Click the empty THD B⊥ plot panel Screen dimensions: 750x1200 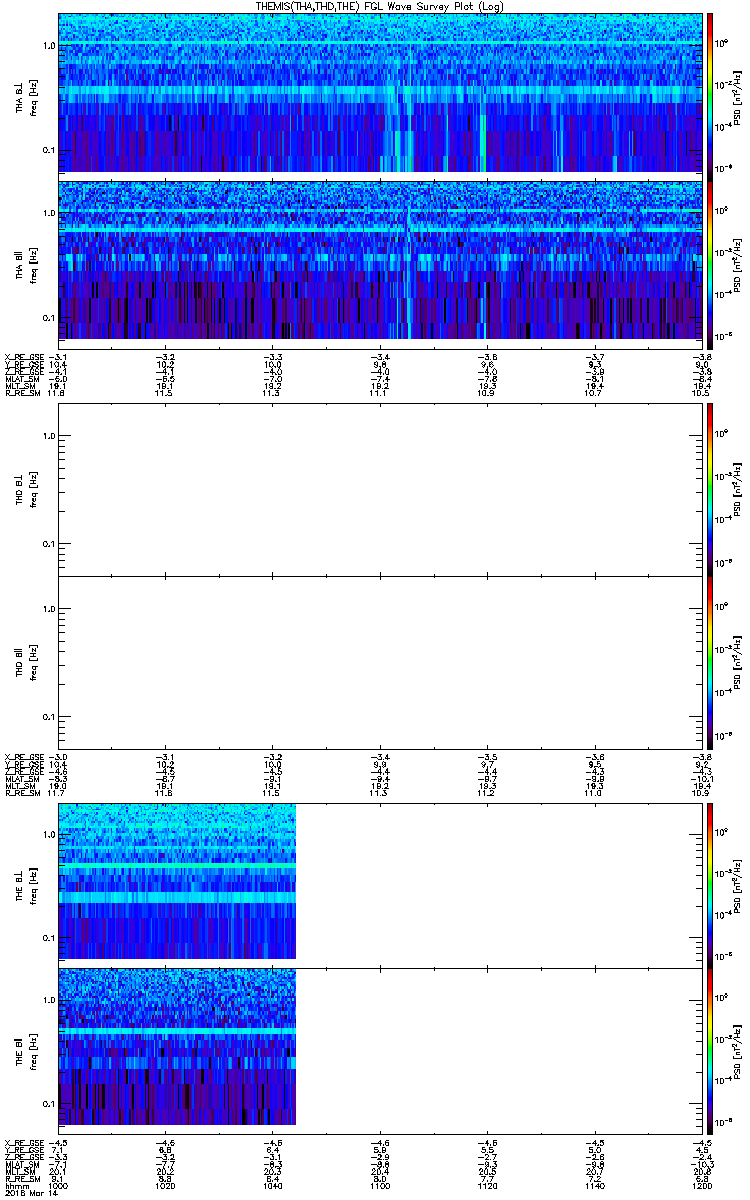click(378, 490)
